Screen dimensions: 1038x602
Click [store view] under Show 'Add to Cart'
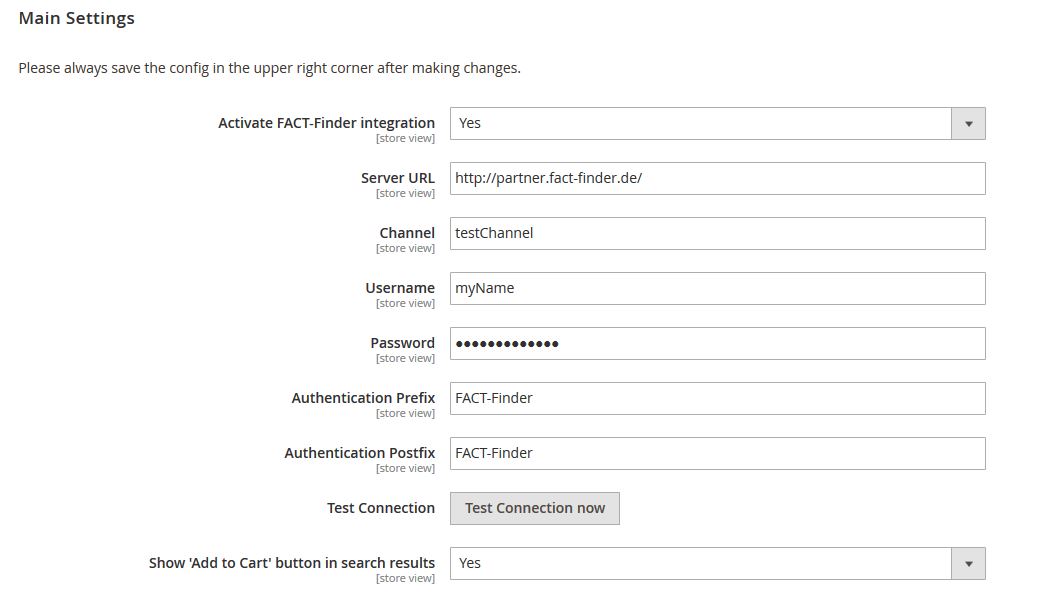405,578
